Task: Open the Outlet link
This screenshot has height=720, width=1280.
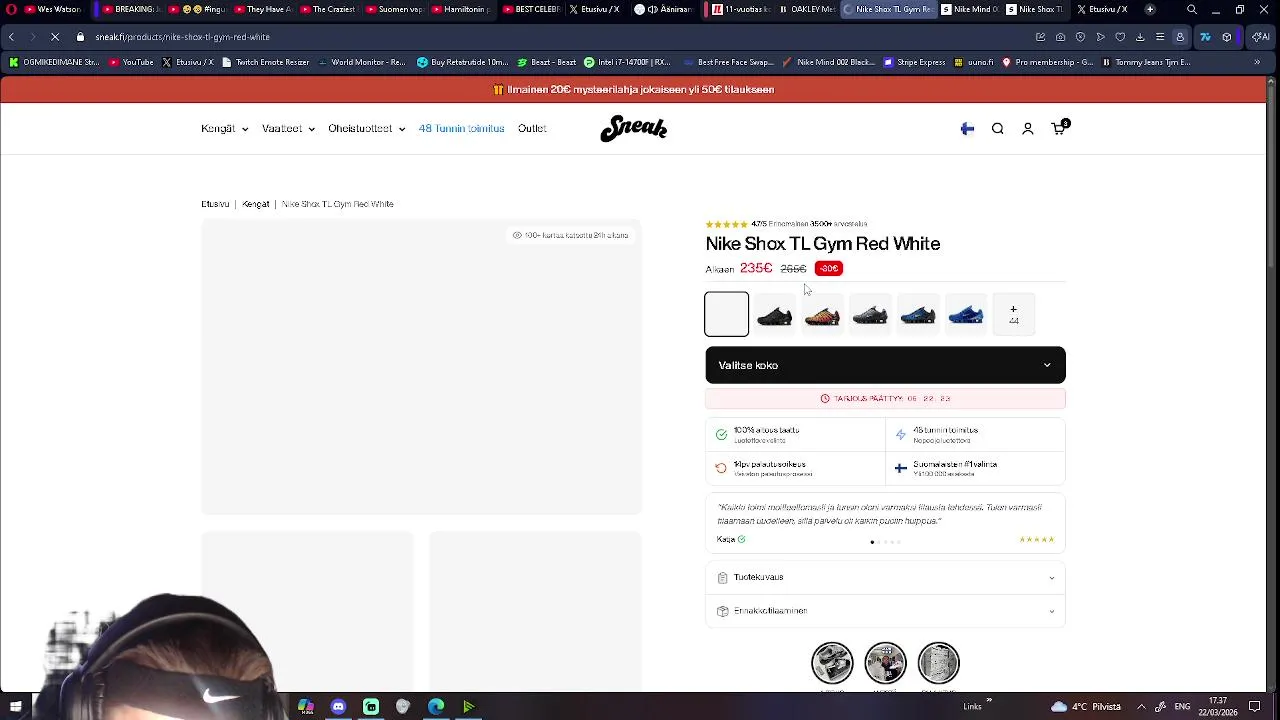Action: tap(532, 129)
